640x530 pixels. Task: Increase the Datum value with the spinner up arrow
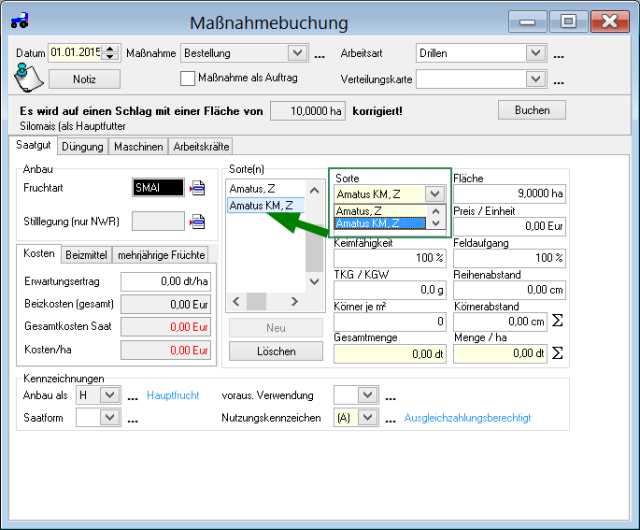(111, 49)
